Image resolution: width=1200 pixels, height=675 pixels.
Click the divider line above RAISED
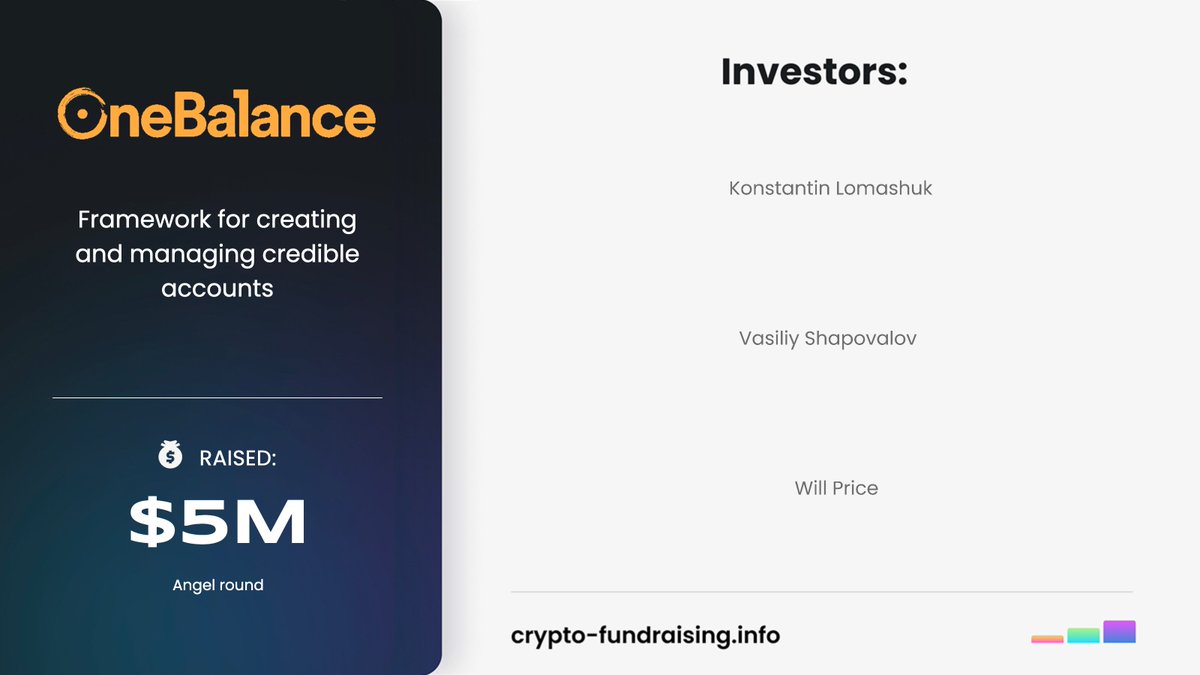click(217, 398)
